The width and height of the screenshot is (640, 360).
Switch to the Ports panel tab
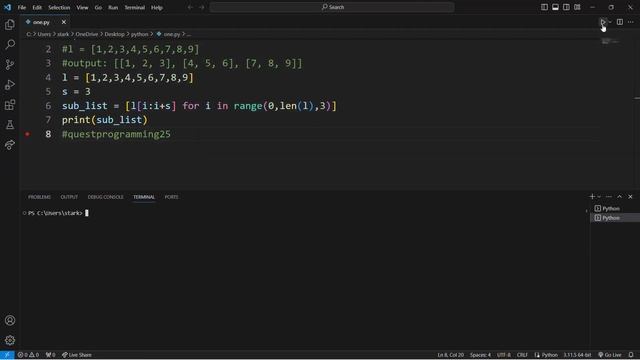[171, 197]
